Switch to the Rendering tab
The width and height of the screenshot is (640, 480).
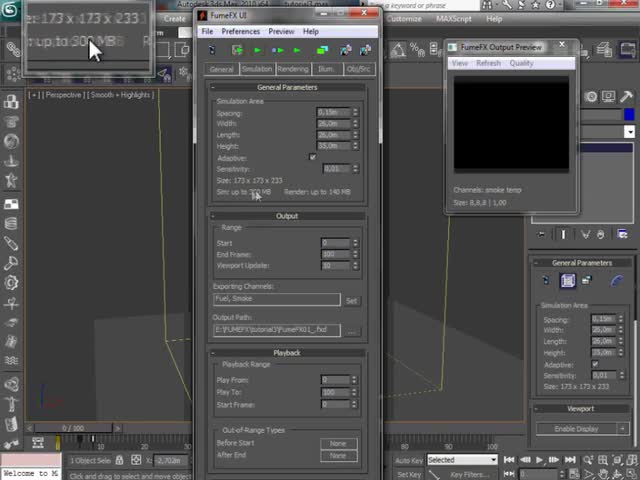(x=293, y=69)
